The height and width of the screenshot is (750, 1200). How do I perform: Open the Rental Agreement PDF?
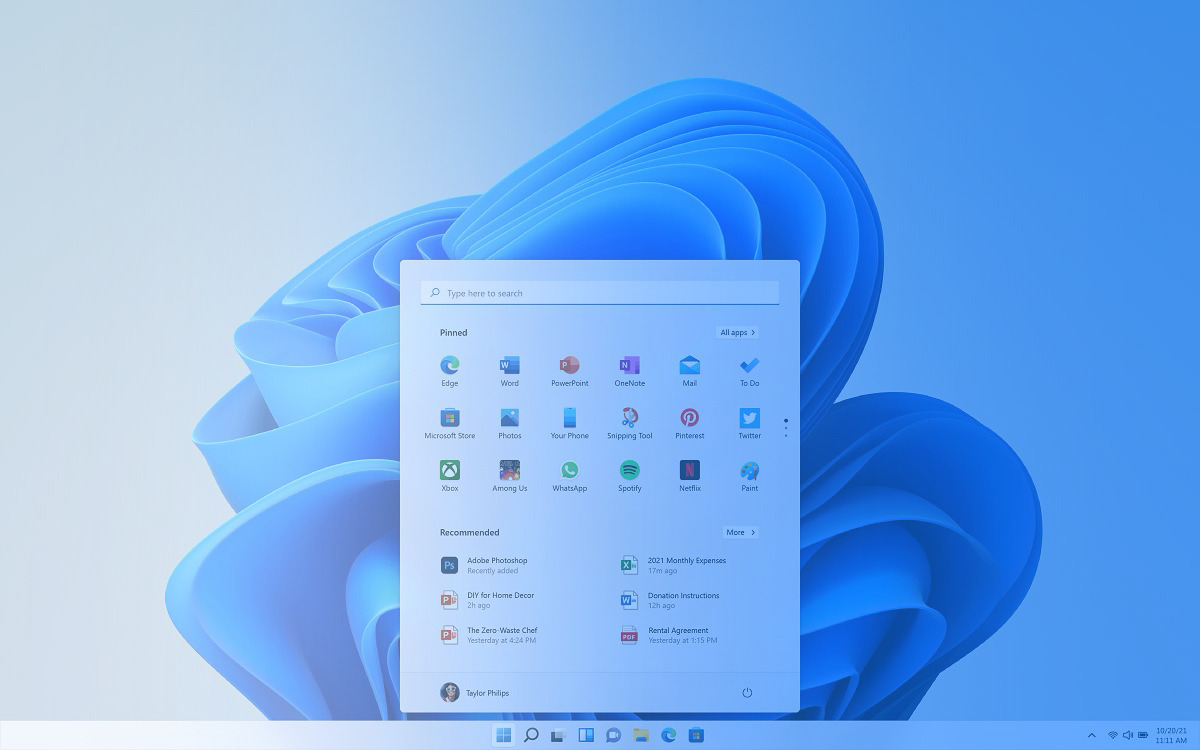[x=668, y=635]
